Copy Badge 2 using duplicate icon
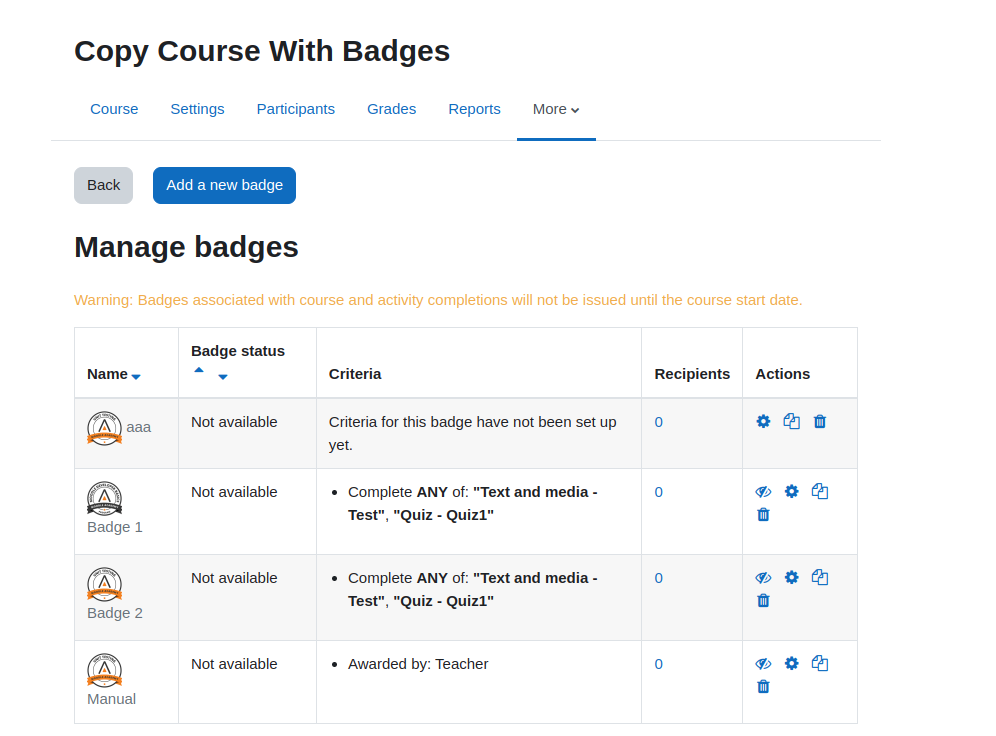Screen dimensions: 996x736 pyautogui.click(x=820, y=577)
